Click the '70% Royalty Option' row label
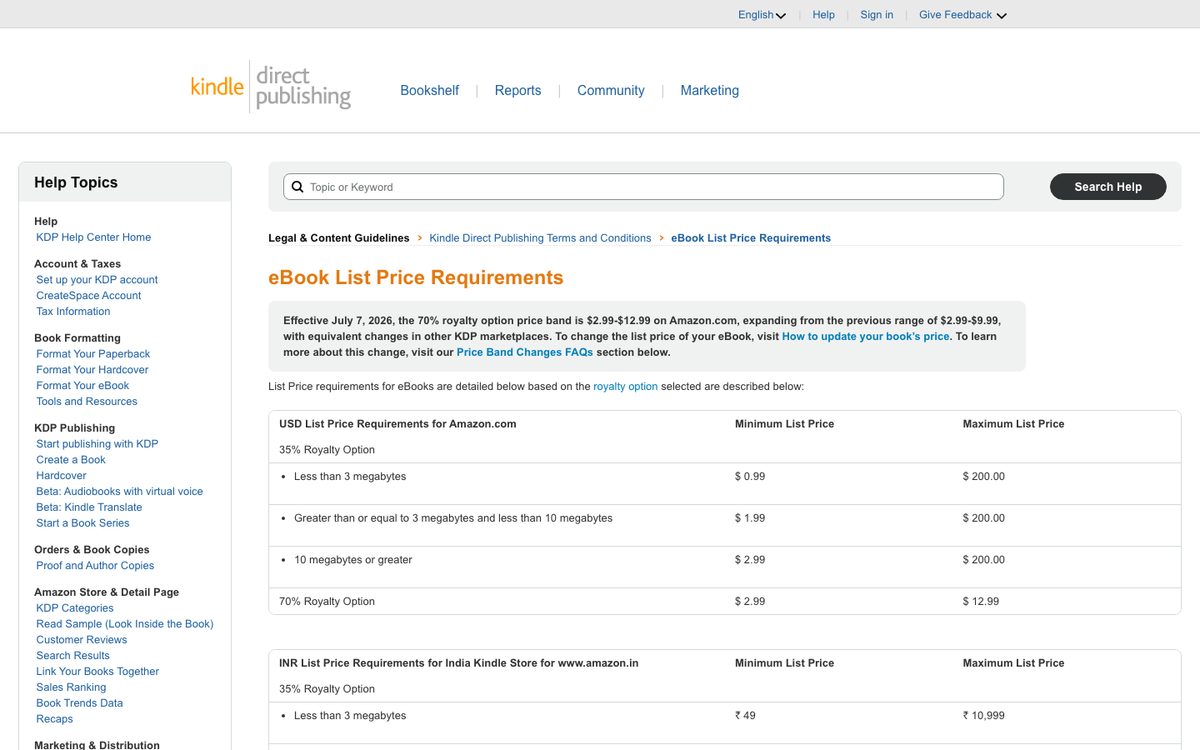Screen dimensions: 1200x750 pyautogui.click(x=327, y=602)
